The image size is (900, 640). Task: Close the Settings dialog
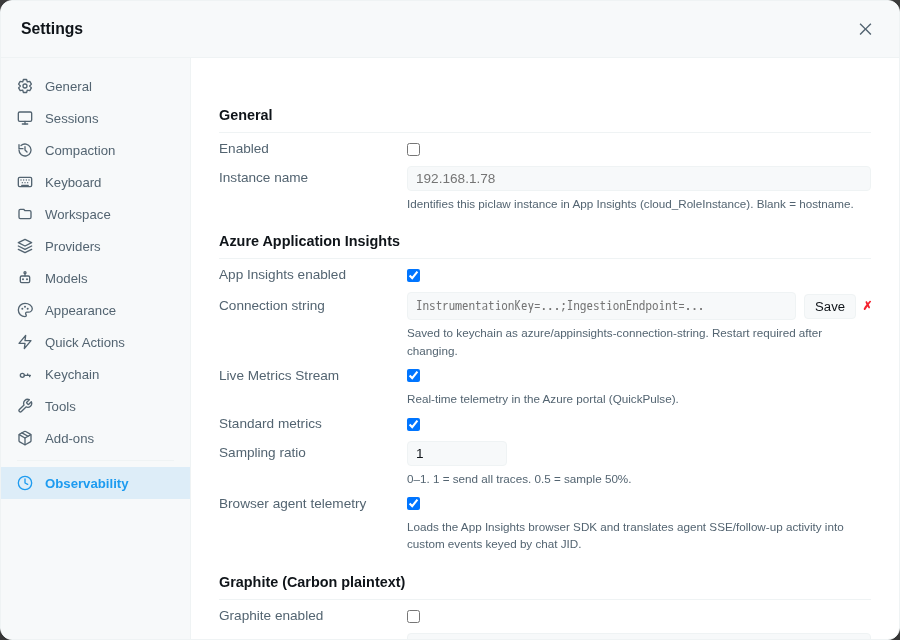pyautogui.click(x=865, y=29)
